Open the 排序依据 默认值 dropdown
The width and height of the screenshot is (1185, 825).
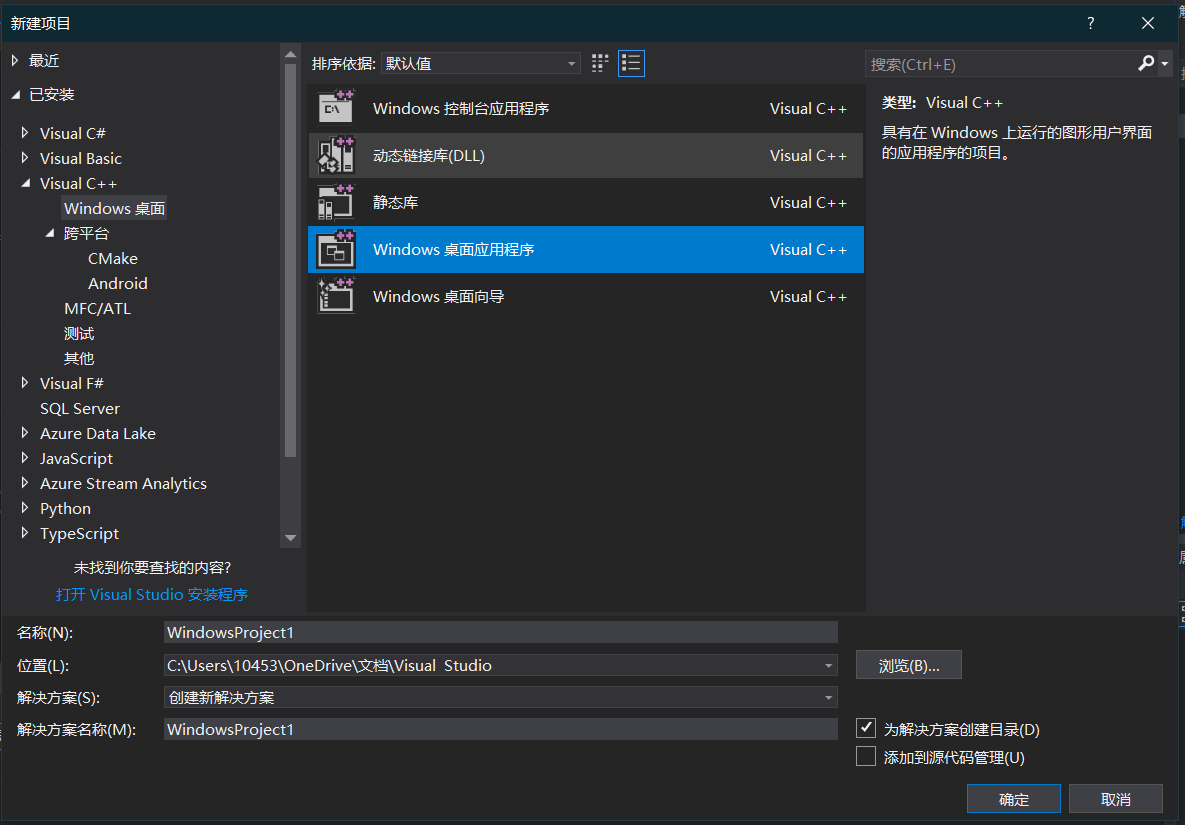481,63
